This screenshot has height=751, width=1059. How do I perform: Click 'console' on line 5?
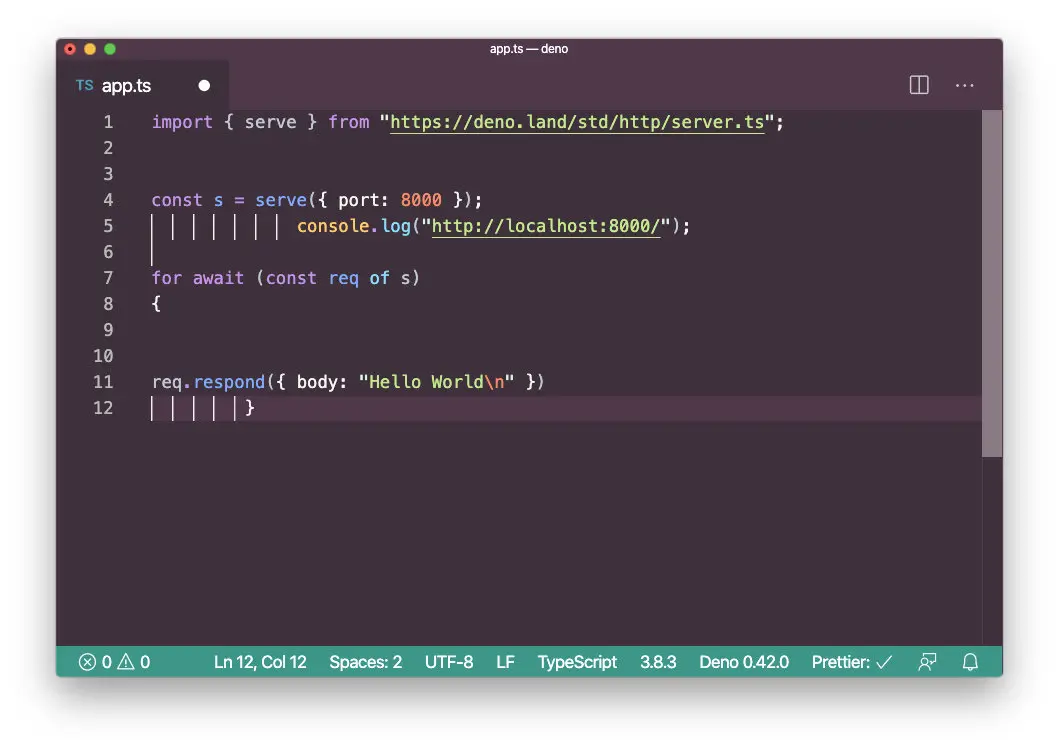(333, 226)
